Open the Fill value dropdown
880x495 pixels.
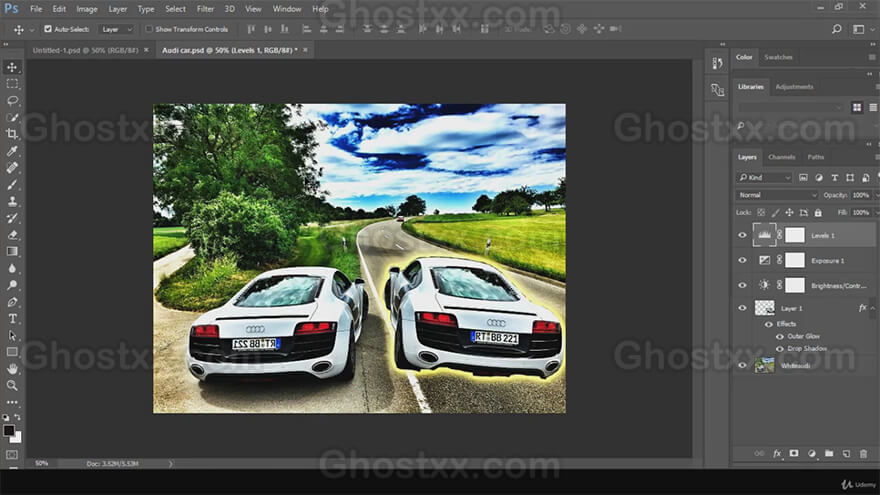876,213
